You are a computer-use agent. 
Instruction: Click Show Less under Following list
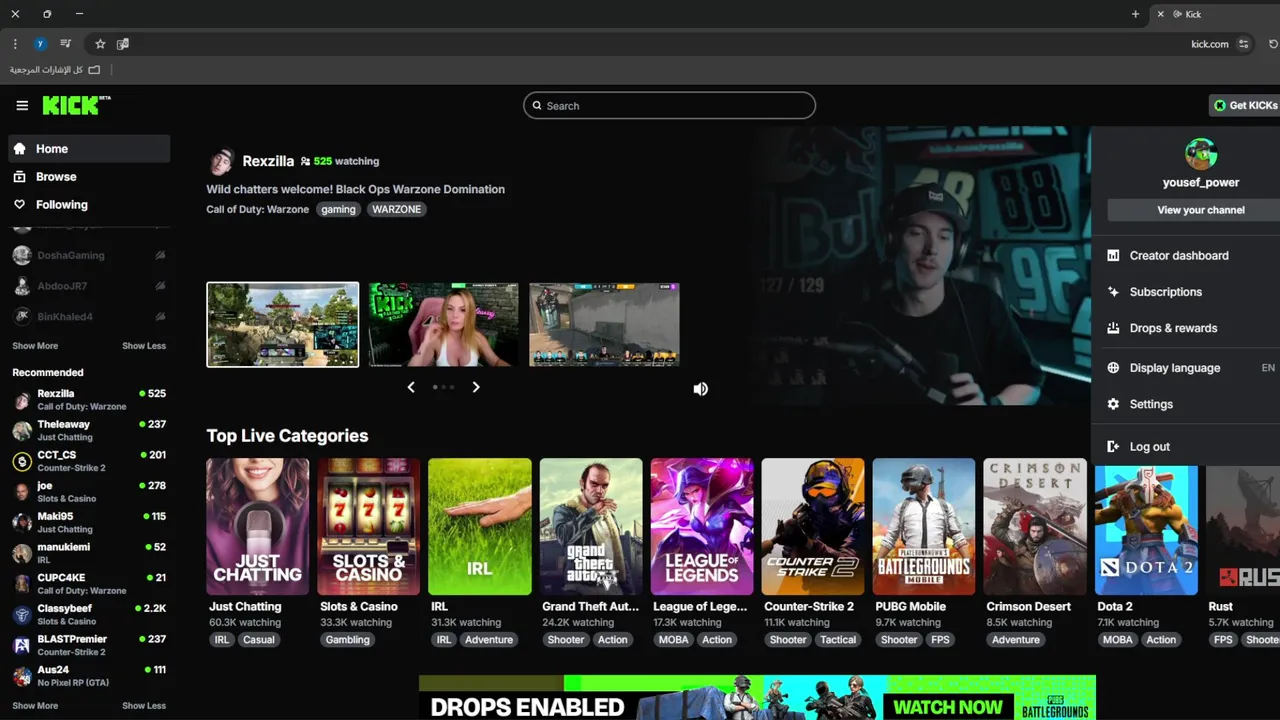[144, 346]
